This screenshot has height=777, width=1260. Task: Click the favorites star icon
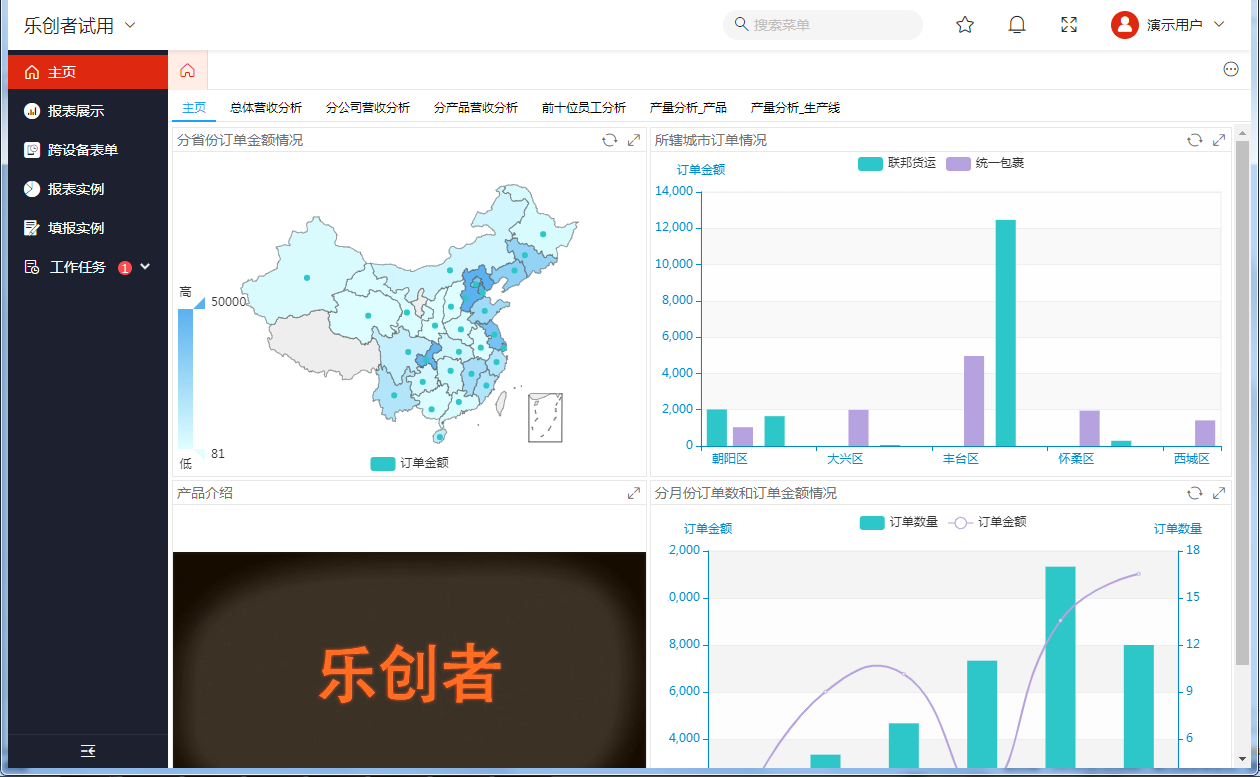point(965,25)
